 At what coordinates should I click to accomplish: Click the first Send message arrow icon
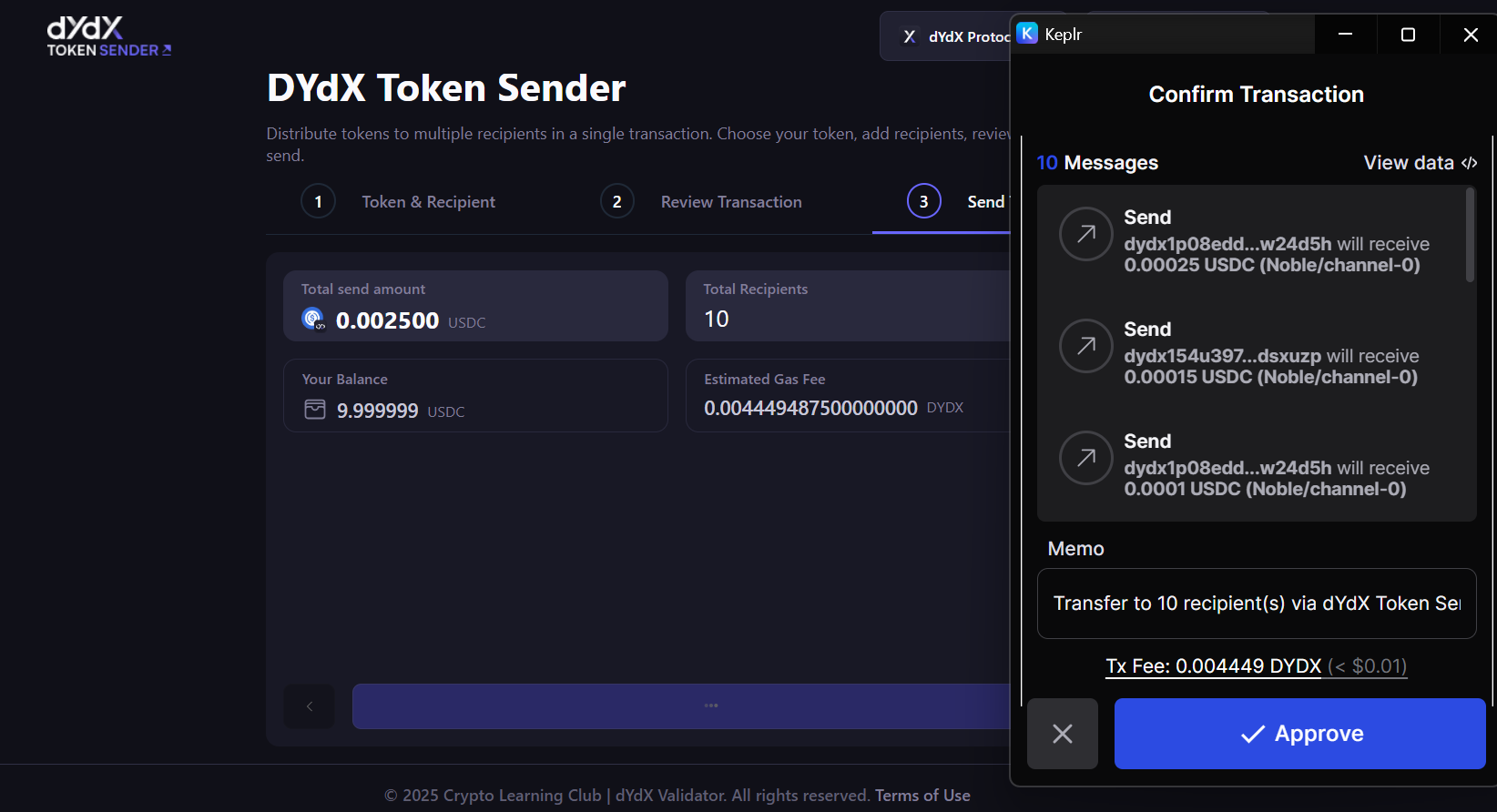point(1085,234)
